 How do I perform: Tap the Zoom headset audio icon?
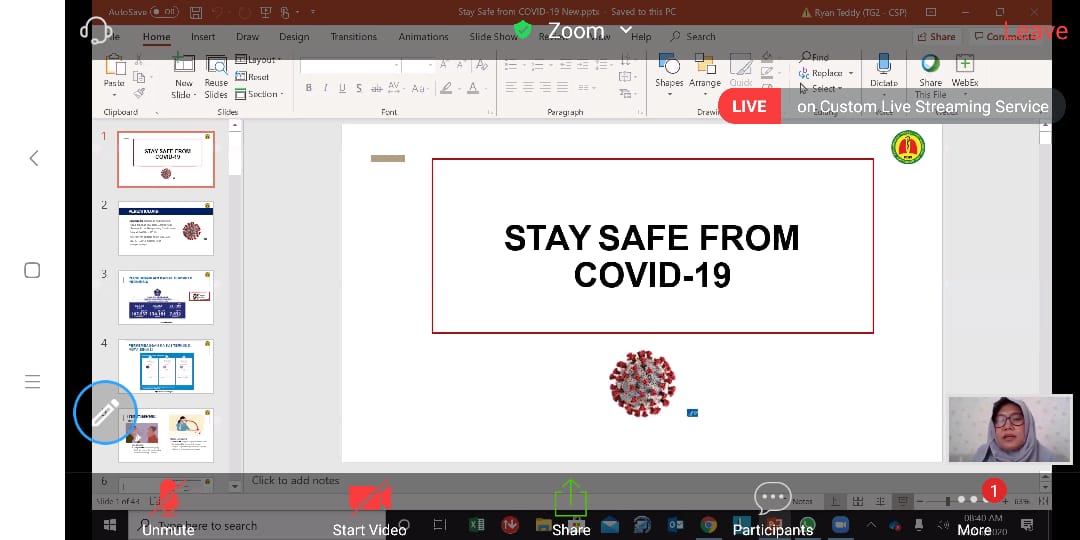coord(95,30)
